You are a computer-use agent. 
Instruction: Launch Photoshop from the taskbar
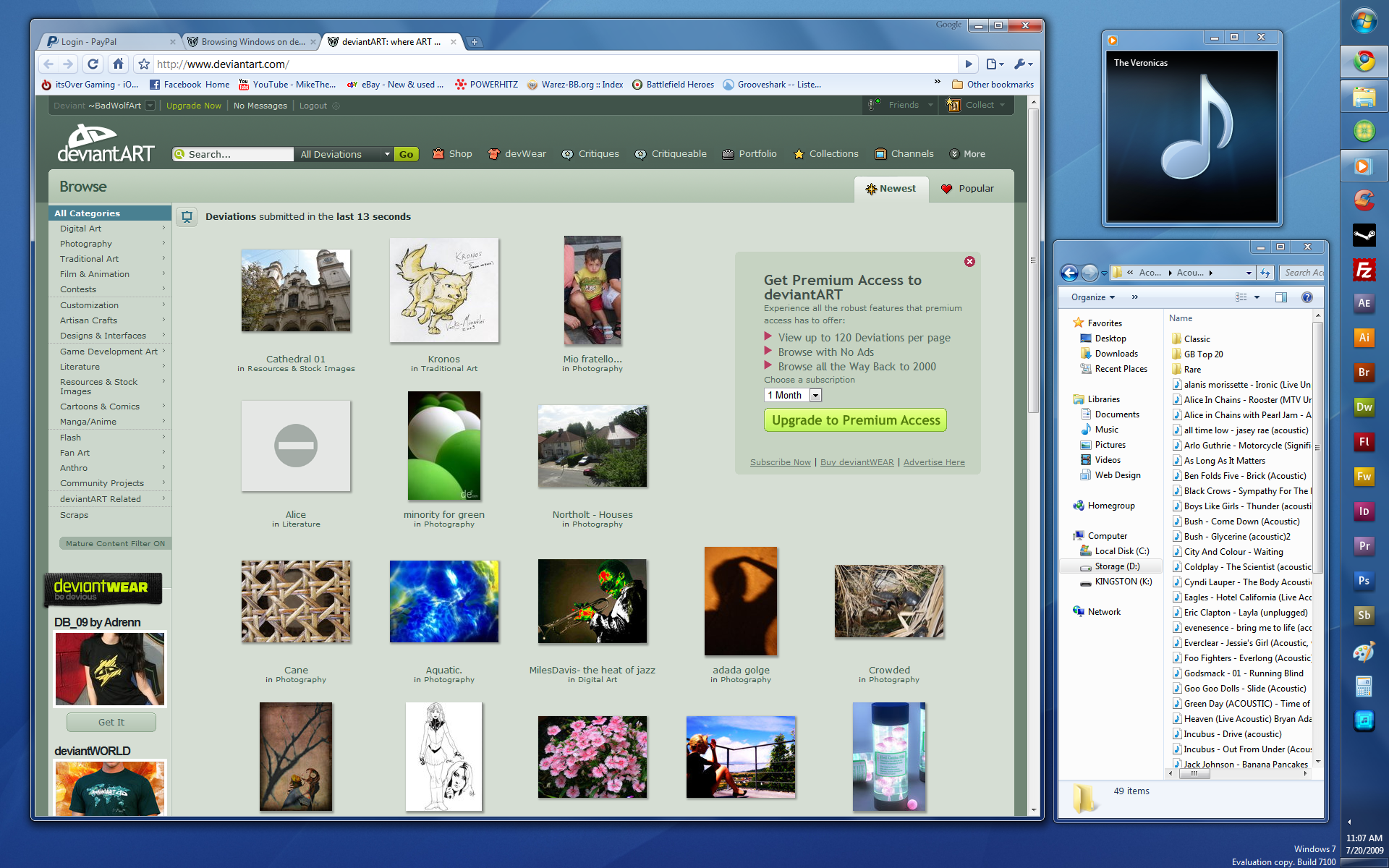click(1364, 581)
